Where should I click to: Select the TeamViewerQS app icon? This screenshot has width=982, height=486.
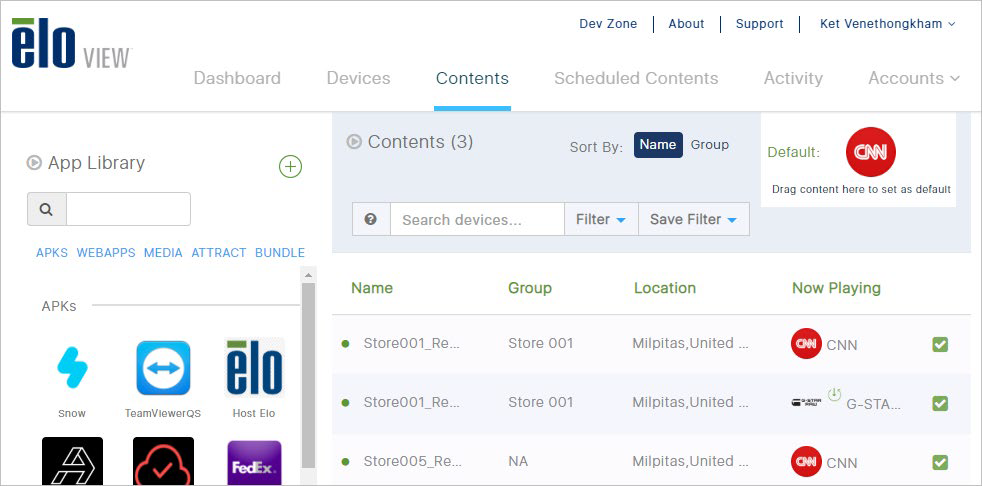163,368
